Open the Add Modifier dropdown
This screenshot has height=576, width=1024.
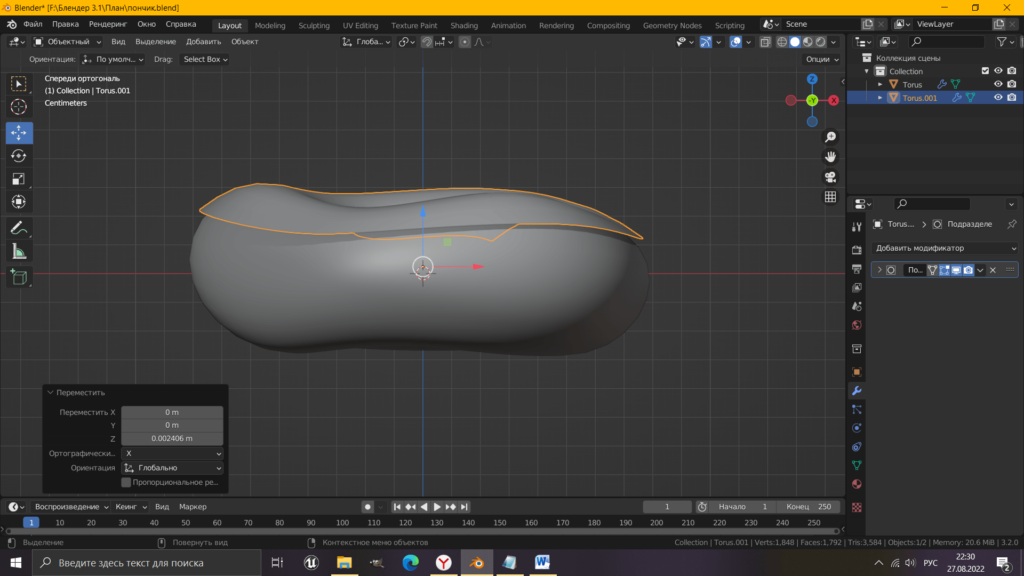click(x=945, y=248)
